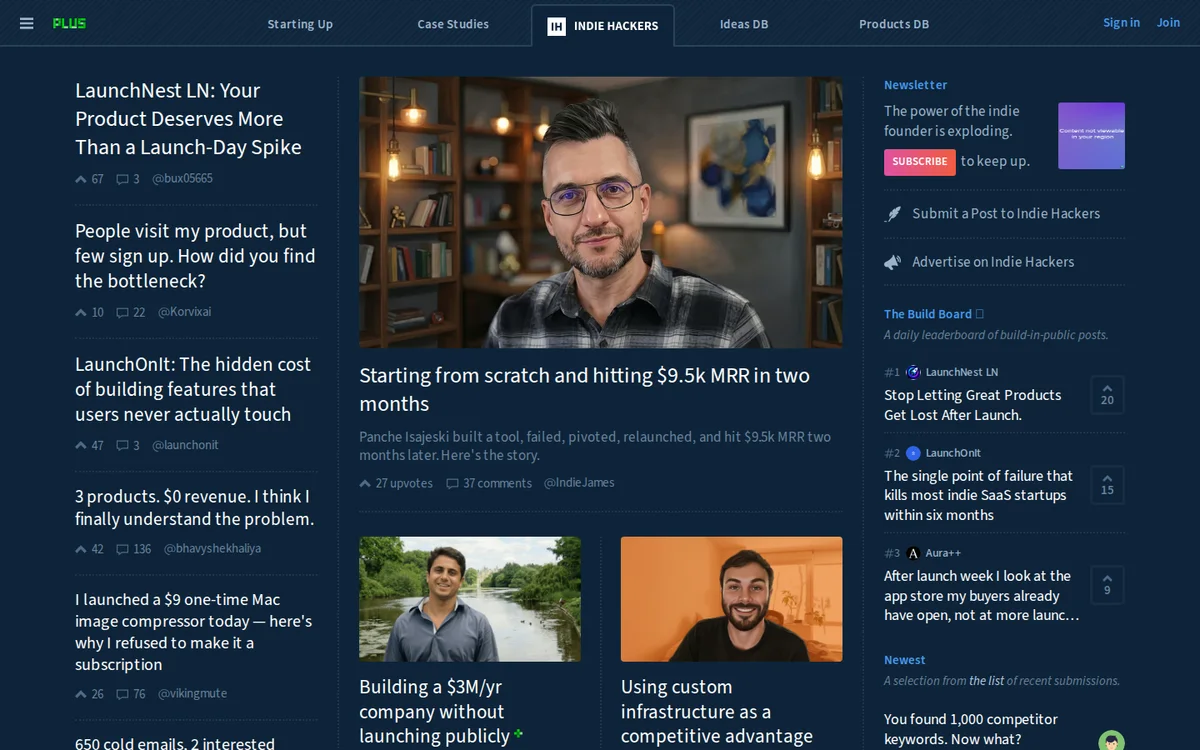1200x750 pixels.
Task: Upvote Build Board post #2 with 15 votes
Action: (1107, 484)
